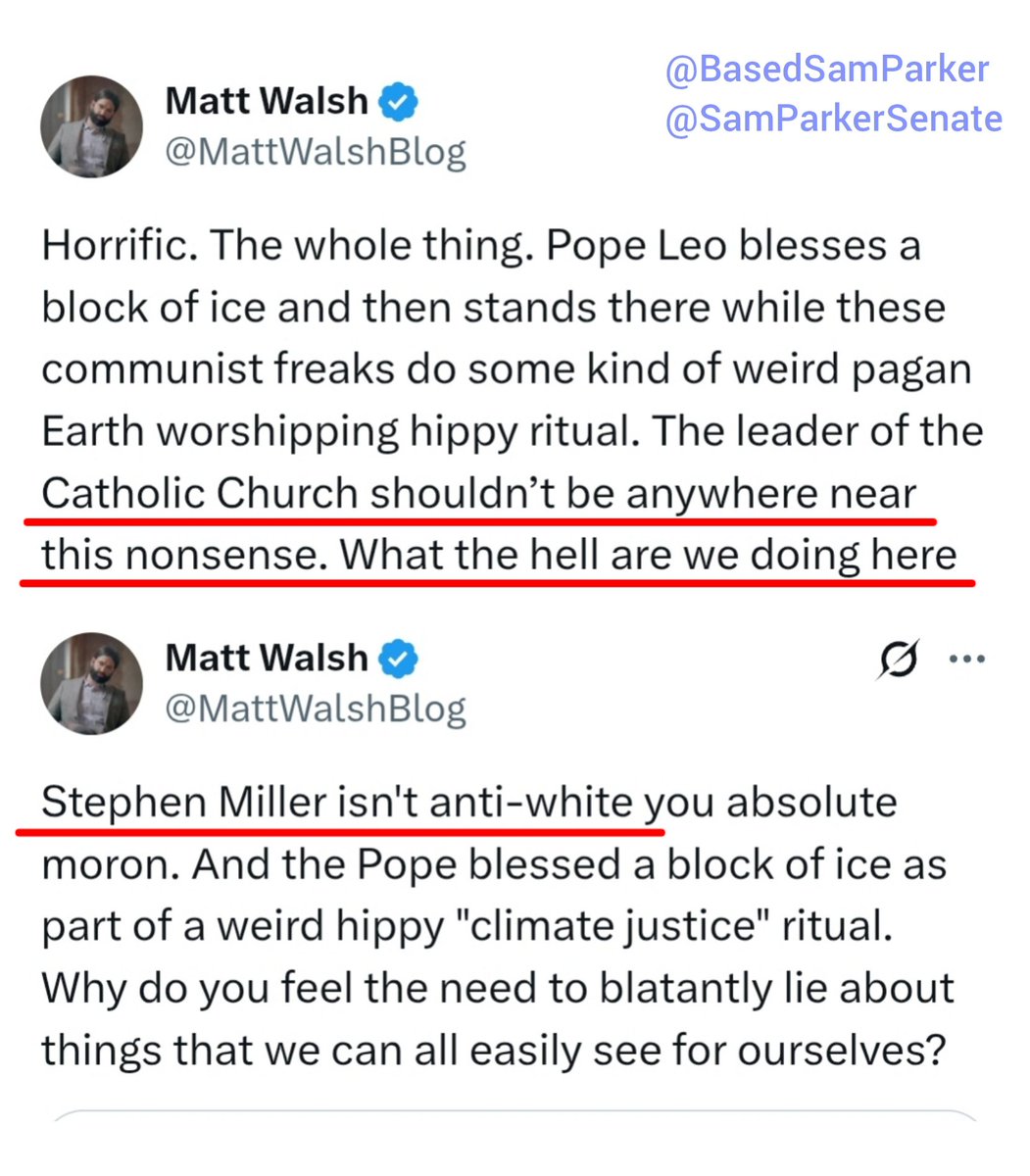Click verified badge on the top tweet

click(x=398, y=102)
